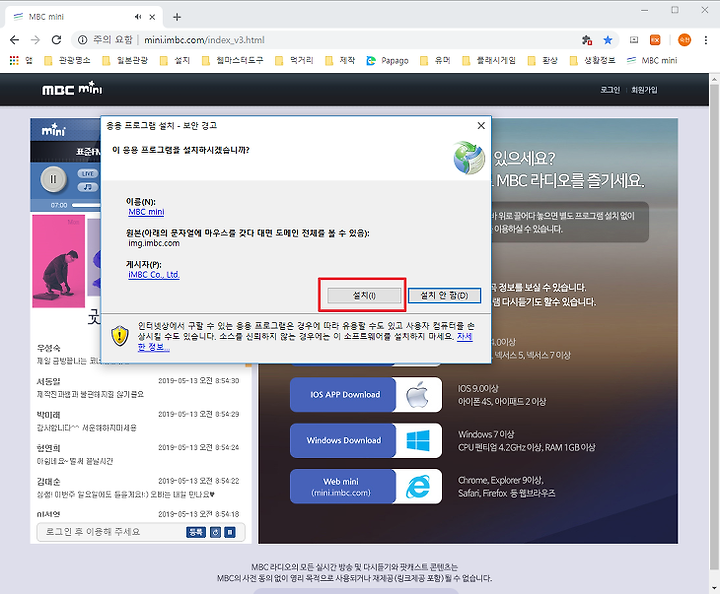Close the security warning dialog

coord(481,126)
